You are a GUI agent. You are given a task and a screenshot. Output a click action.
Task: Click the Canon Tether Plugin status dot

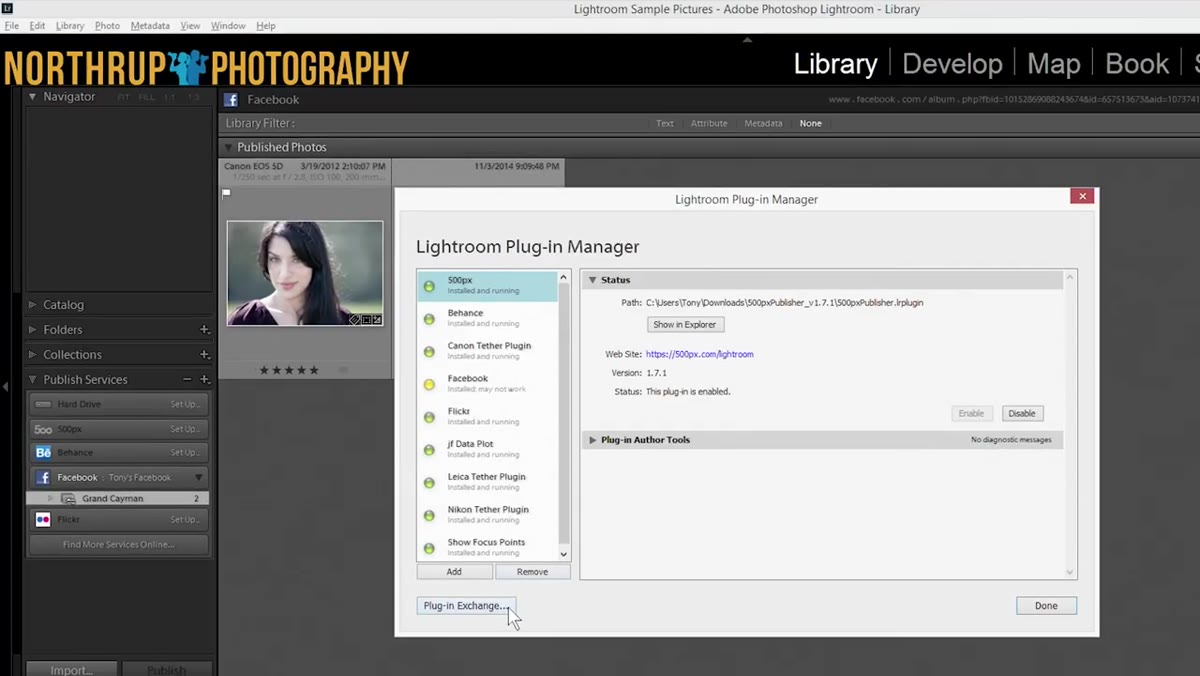point(429,352)
